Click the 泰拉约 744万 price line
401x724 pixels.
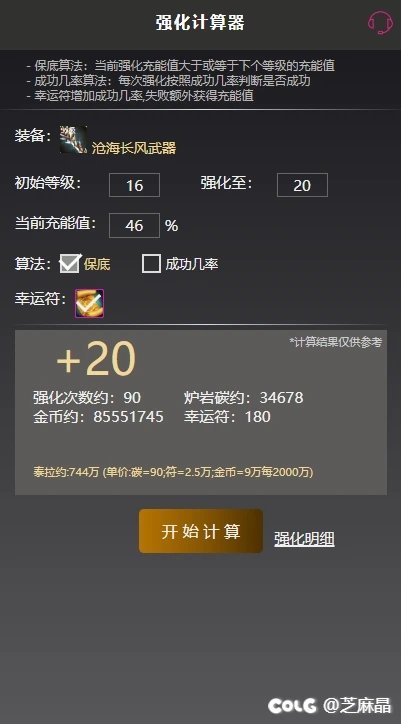pos(173,472)
